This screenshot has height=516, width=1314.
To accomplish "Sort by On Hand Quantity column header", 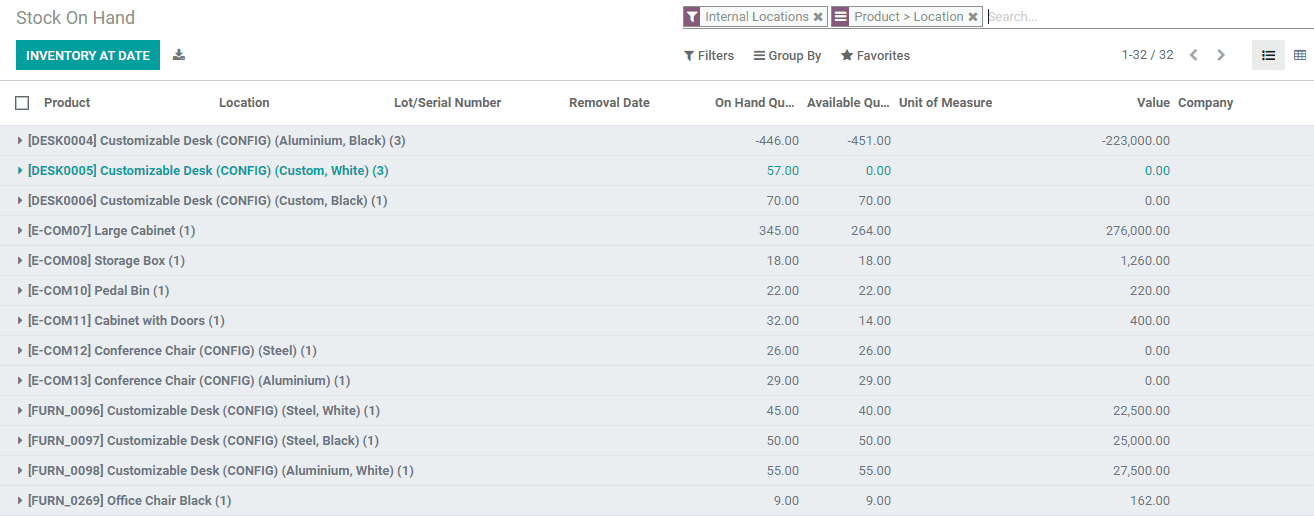I will click(x=755, y=103).
